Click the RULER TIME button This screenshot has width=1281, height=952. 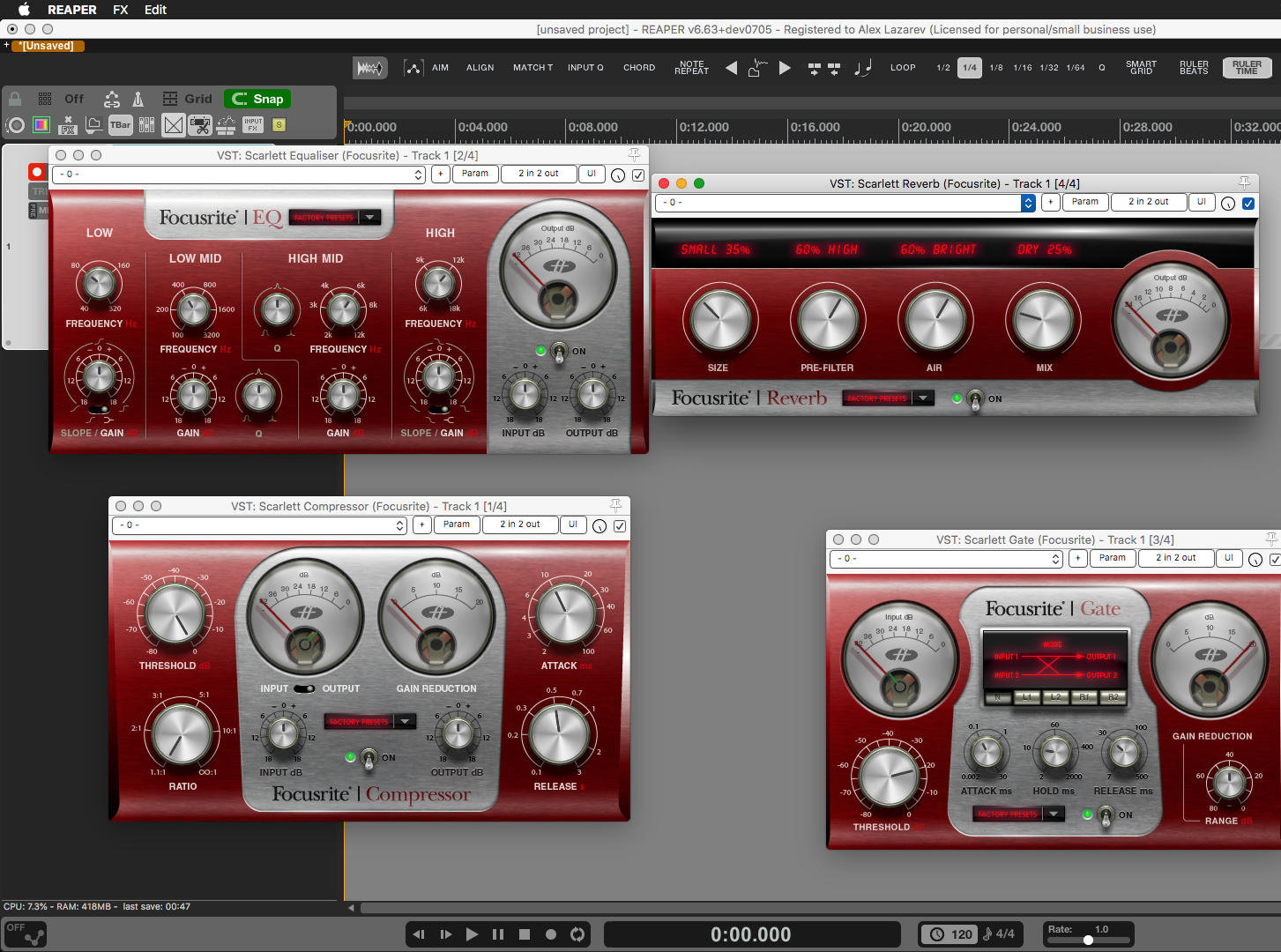coord(1247,68)
